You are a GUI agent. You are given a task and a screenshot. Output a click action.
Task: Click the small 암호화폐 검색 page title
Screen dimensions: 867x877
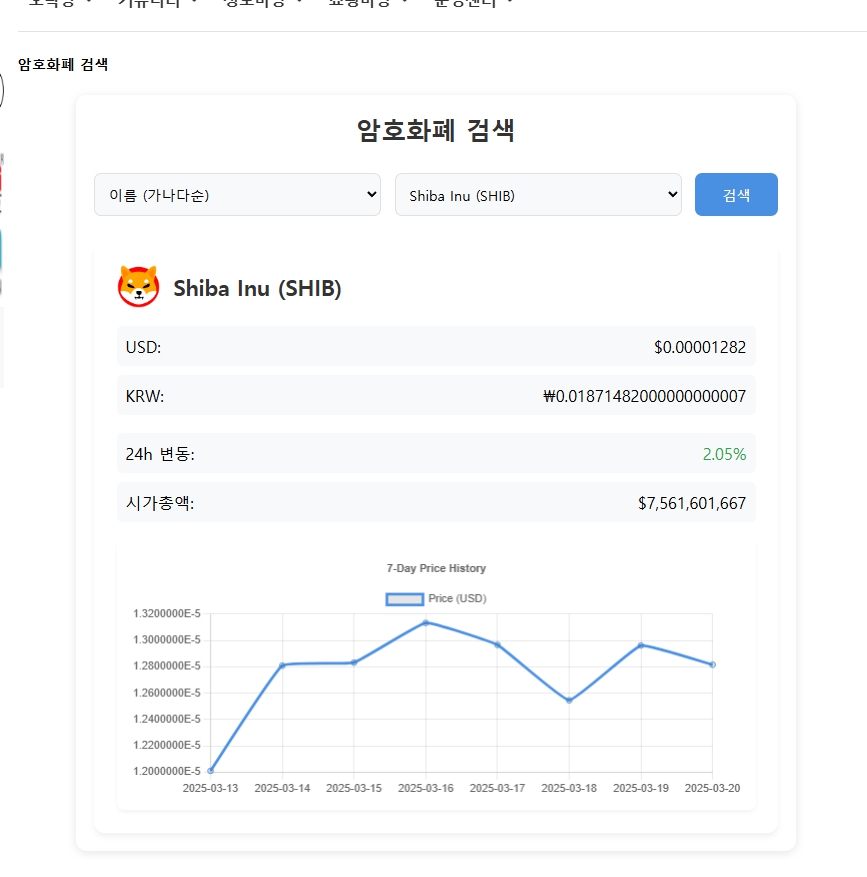[63, 65]
